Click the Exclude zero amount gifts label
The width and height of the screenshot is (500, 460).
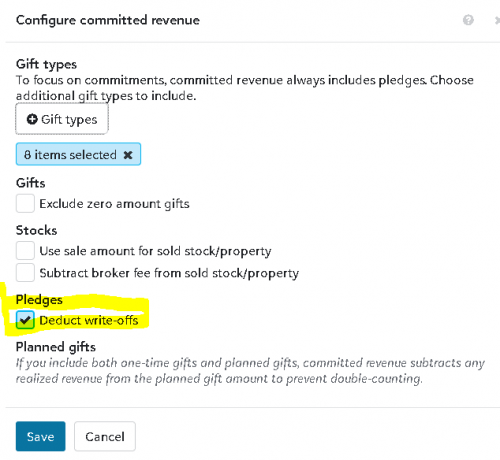coord(114,204)
